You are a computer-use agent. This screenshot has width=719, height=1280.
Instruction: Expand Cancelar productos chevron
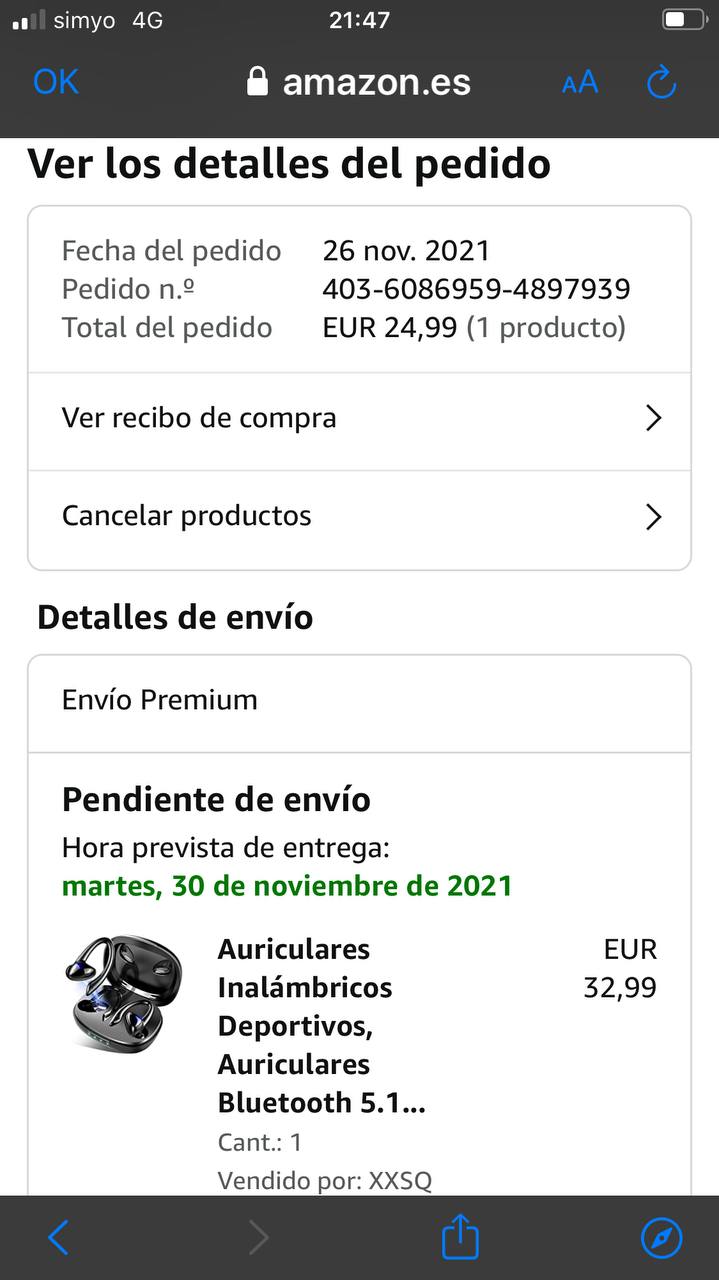coord(654,516)
